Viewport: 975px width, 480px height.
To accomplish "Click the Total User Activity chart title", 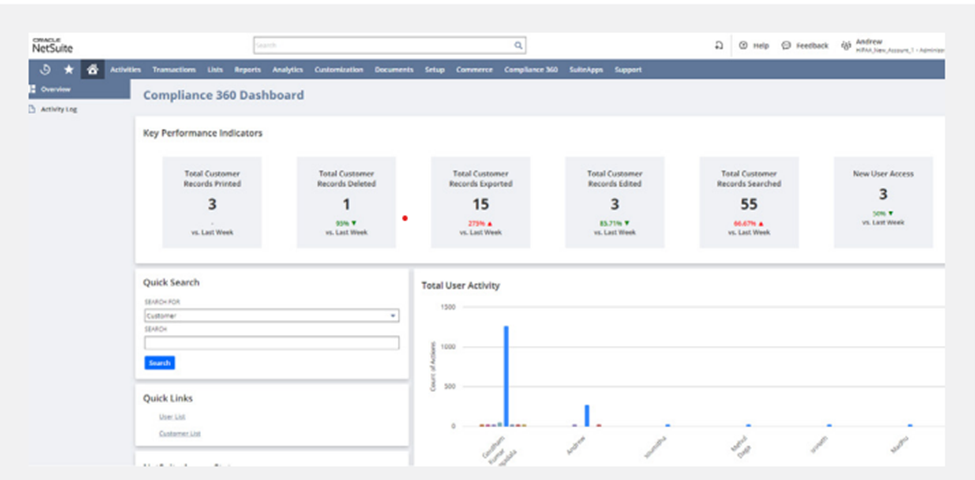I will coord(461,285).
